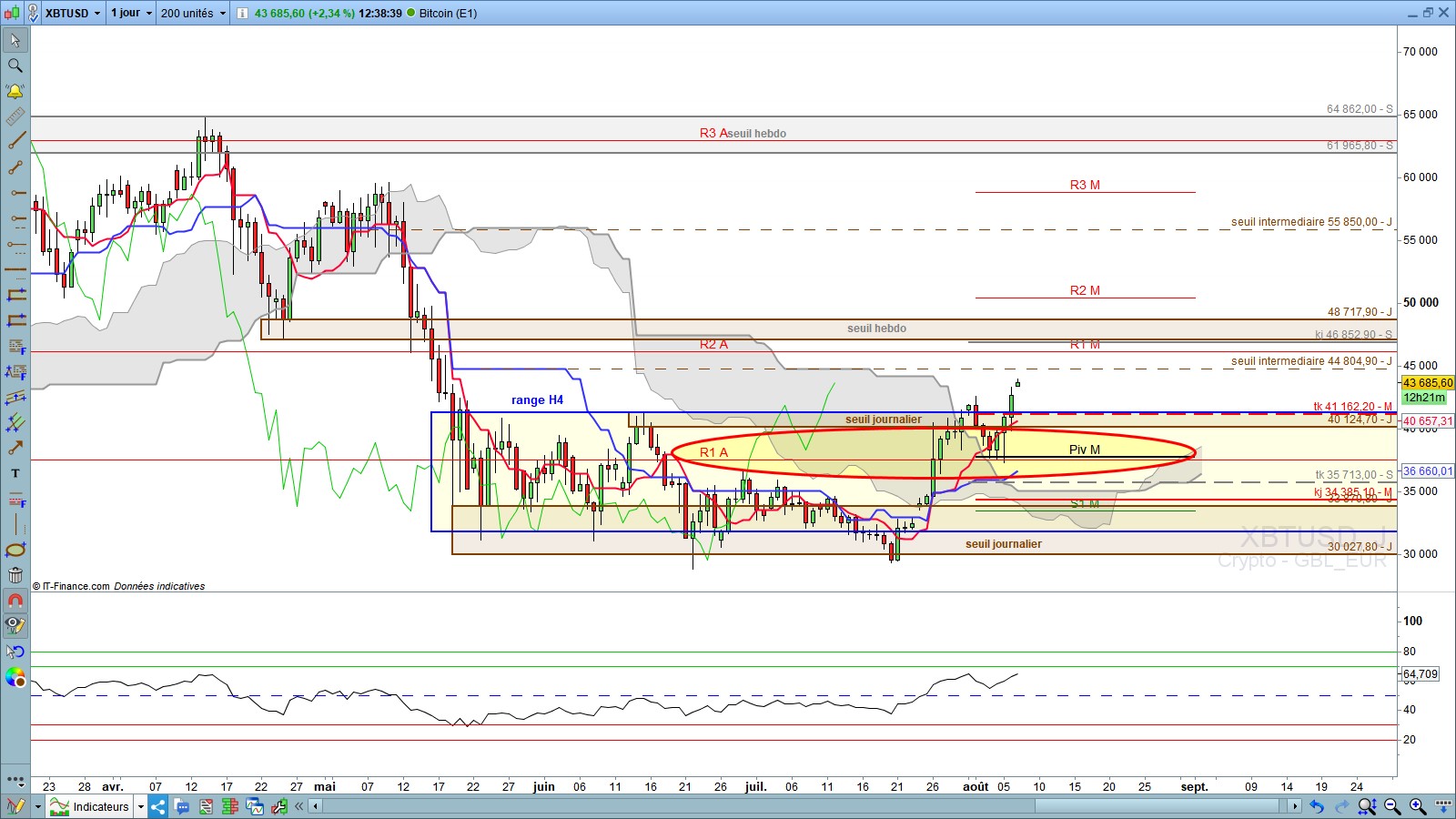Click the 'seuil intermediaire 44 804,90 - J' label
1456x819 pixels.
click(x=1311, y=361)
